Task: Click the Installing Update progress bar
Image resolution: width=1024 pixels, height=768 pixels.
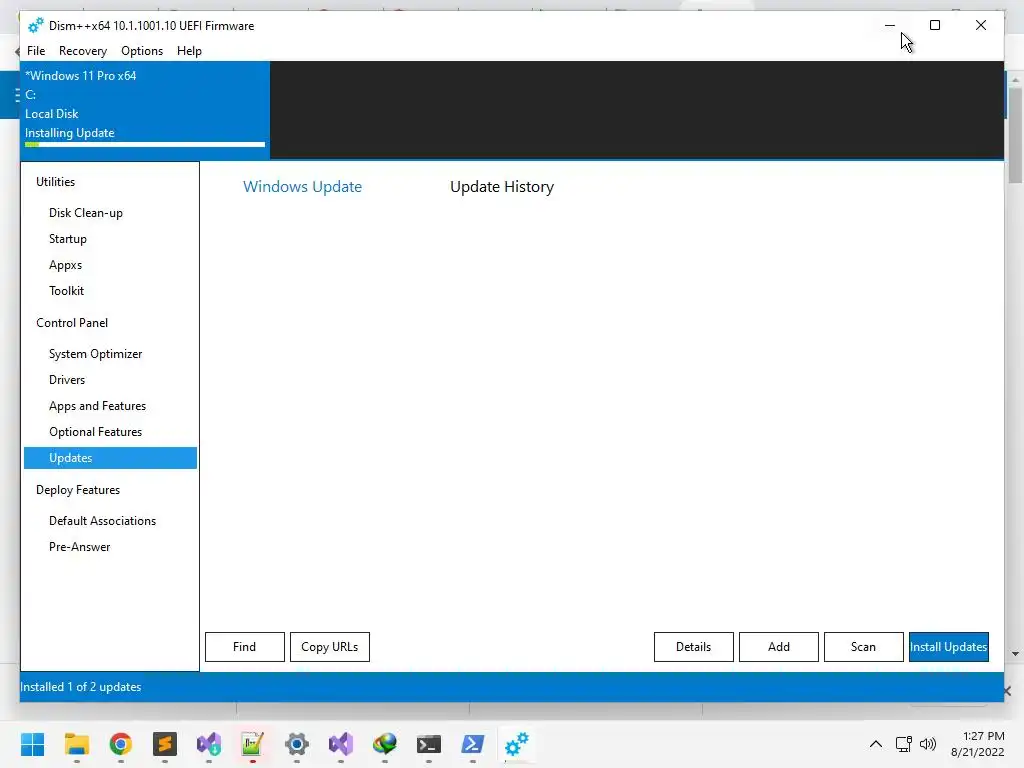Action: tap(145, 144)
